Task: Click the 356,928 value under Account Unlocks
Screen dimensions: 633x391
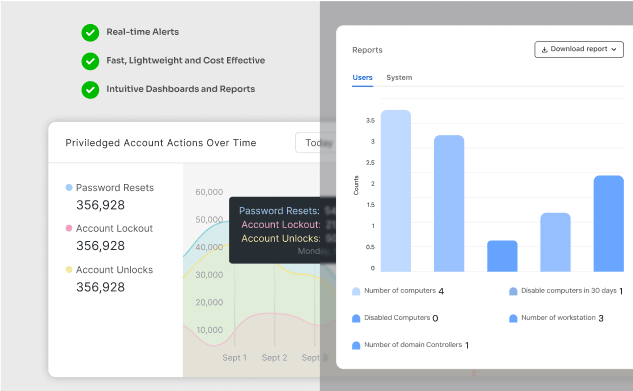Action: coord(101,287)
